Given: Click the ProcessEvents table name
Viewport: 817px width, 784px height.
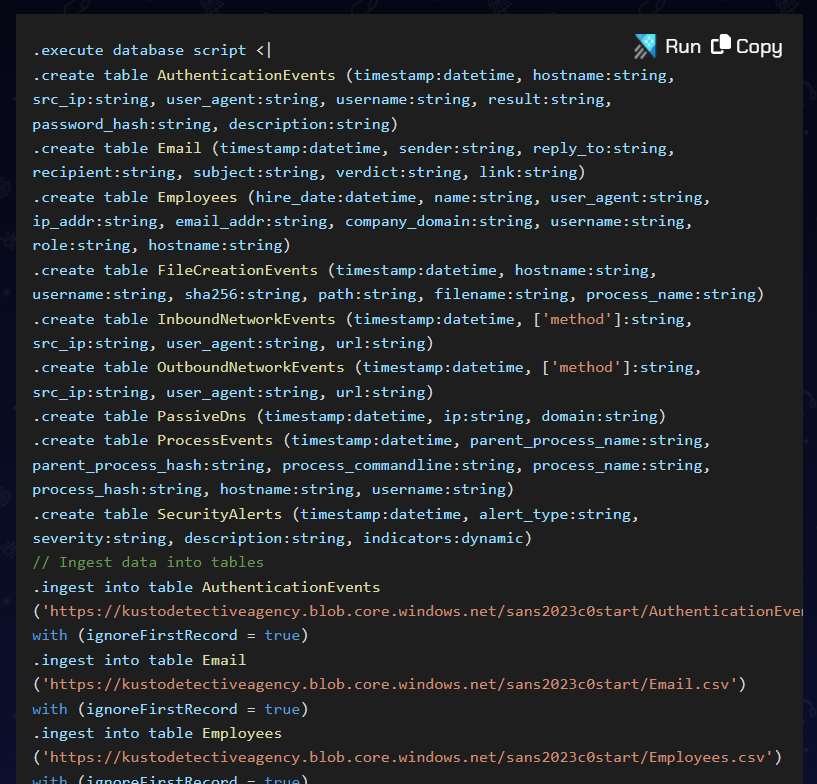Looking at the screenshot, I should (x=215, y=441).
